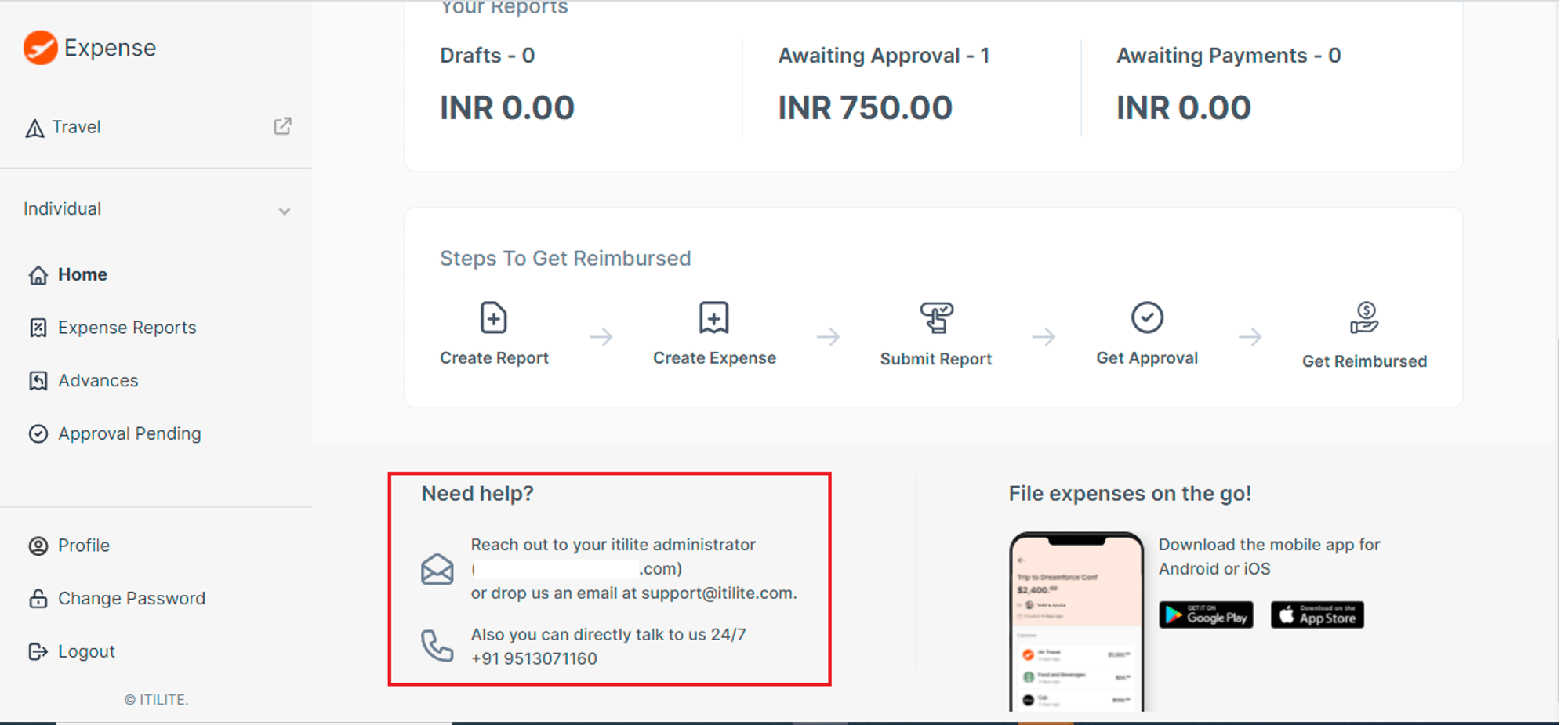This screenshot has width=1568, height=725.
Task: Open Travel external link icon
Action: click(x=282, y=126)
